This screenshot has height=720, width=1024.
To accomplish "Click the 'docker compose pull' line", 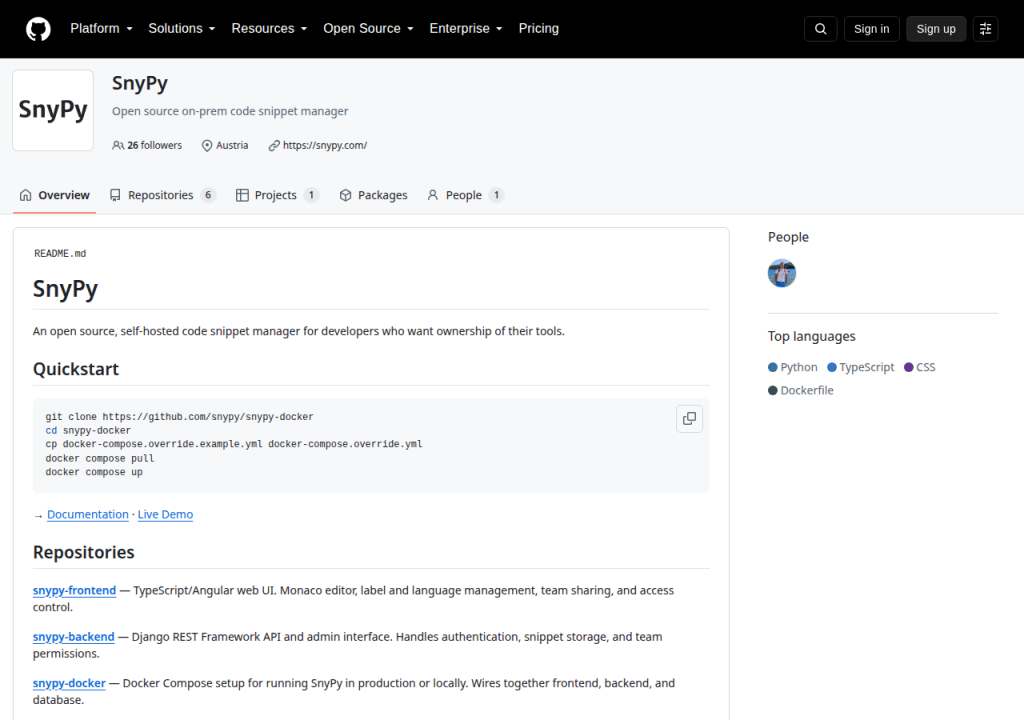I will (100, 459).
